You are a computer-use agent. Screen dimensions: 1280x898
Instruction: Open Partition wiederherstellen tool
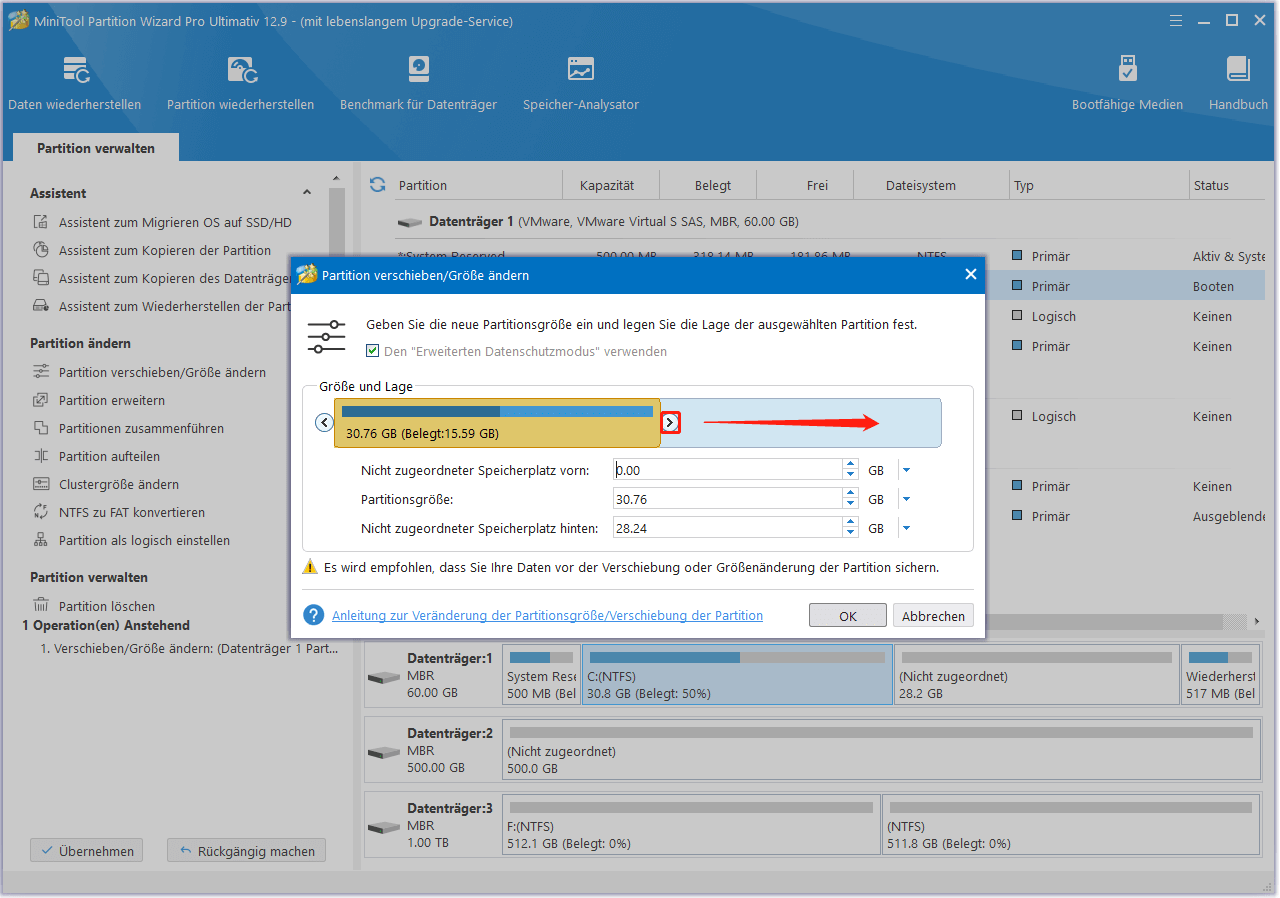coord(240,83)
